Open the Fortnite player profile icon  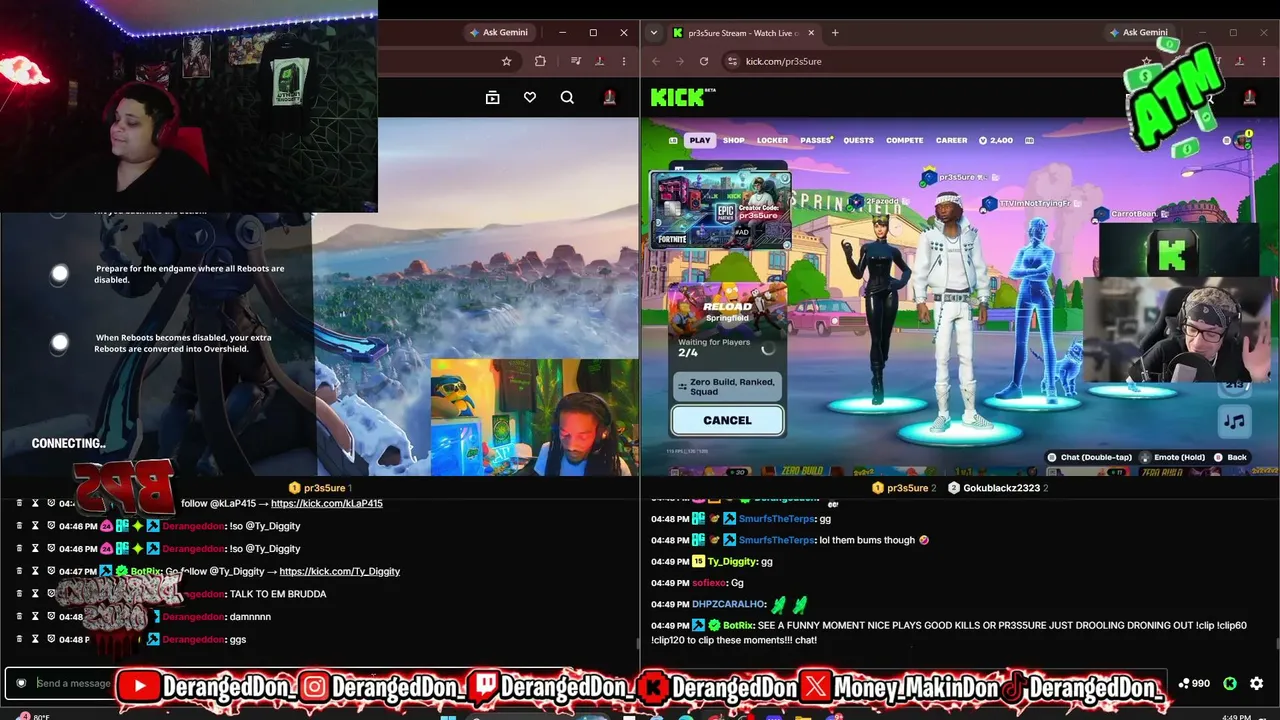tap(1242, 140)
